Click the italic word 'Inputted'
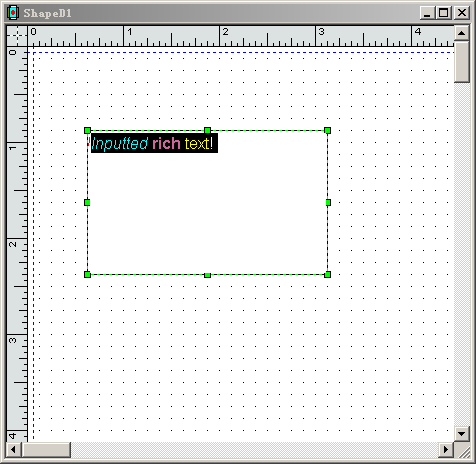476x464 pixels. [x=120, y=144]
